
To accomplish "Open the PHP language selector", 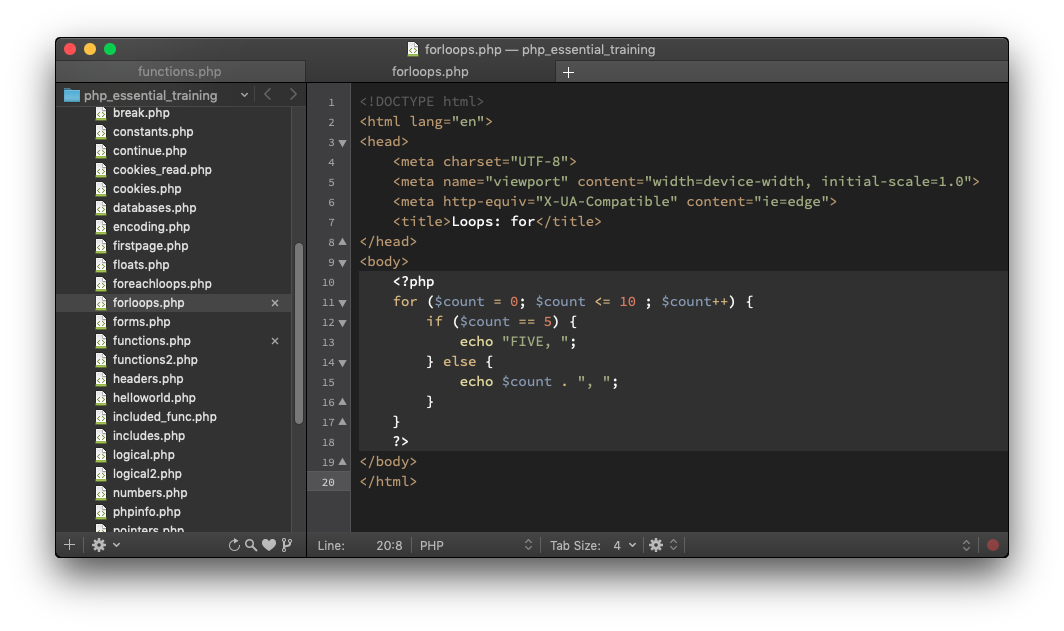I will point(476,545).
